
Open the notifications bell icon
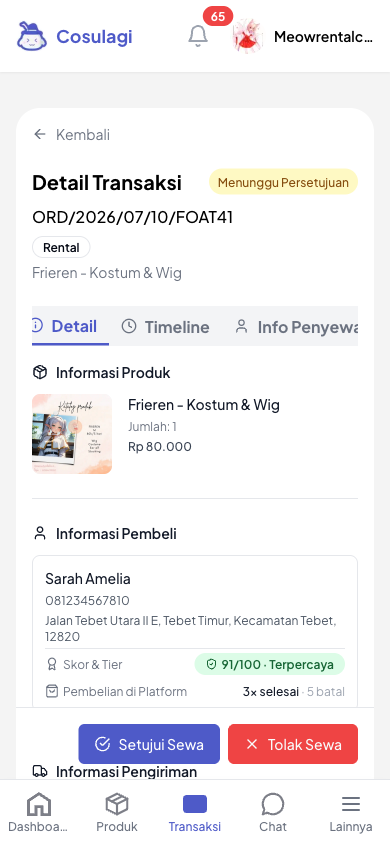point(198,36)
